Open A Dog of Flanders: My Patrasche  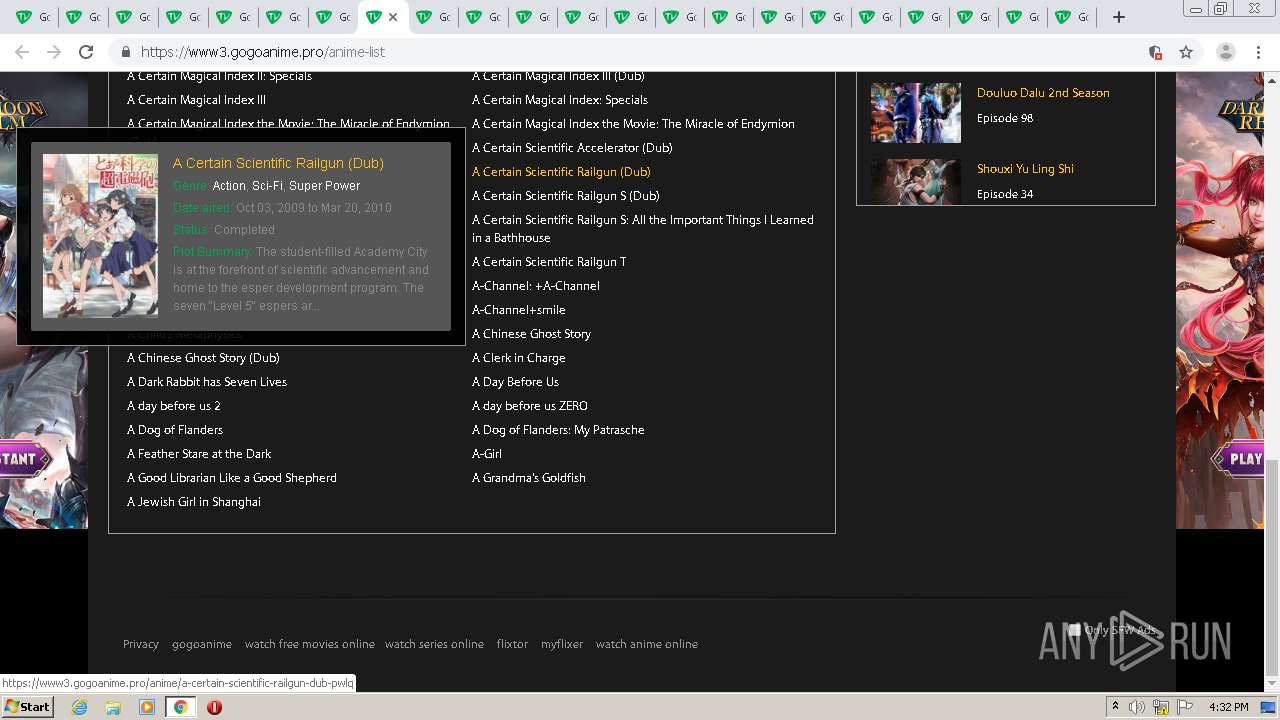(558, 430)
